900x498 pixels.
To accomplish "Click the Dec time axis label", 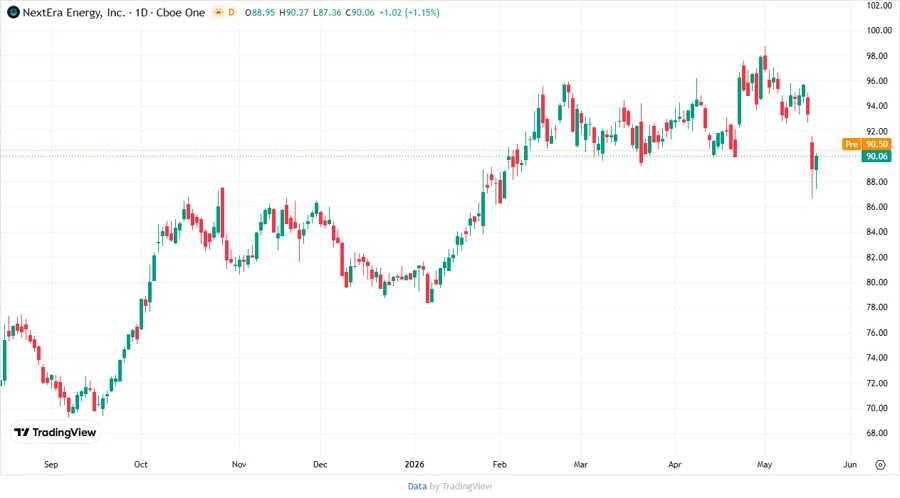I will (x=320, y=464).
